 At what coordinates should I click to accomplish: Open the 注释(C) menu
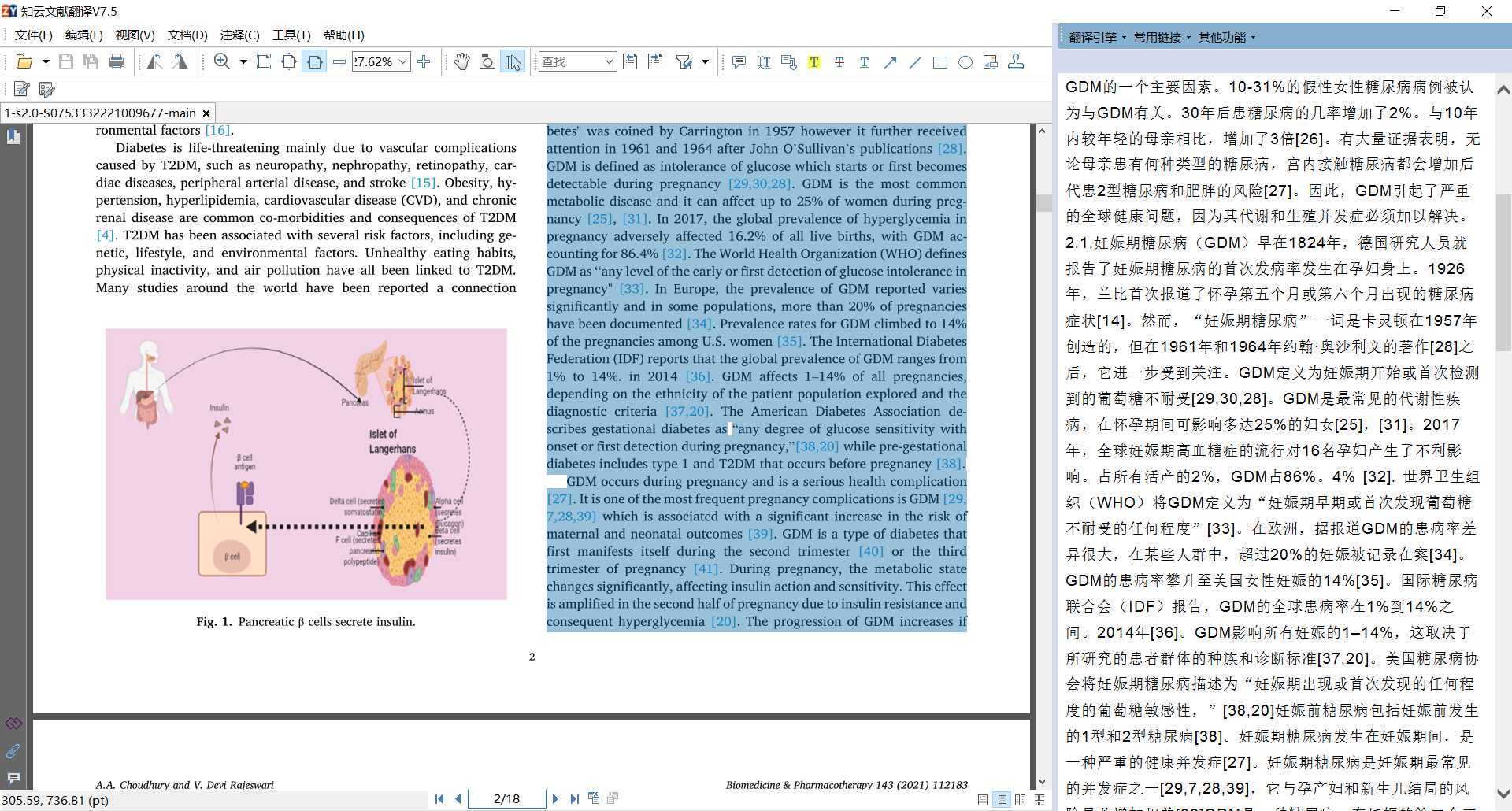coord(239,35)
